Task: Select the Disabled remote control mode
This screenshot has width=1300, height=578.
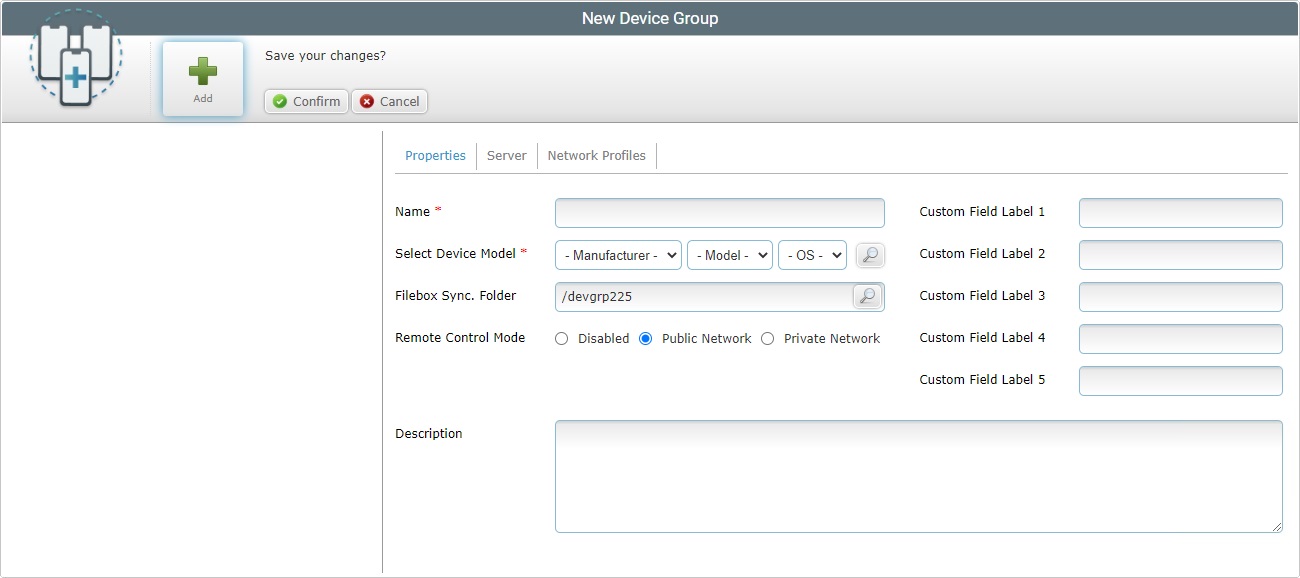Action: click(561, 338)
